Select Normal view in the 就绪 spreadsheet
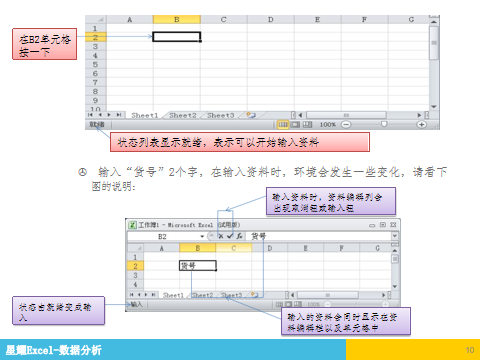Screen dimensions: 480x360 click(x=283, y=125)
